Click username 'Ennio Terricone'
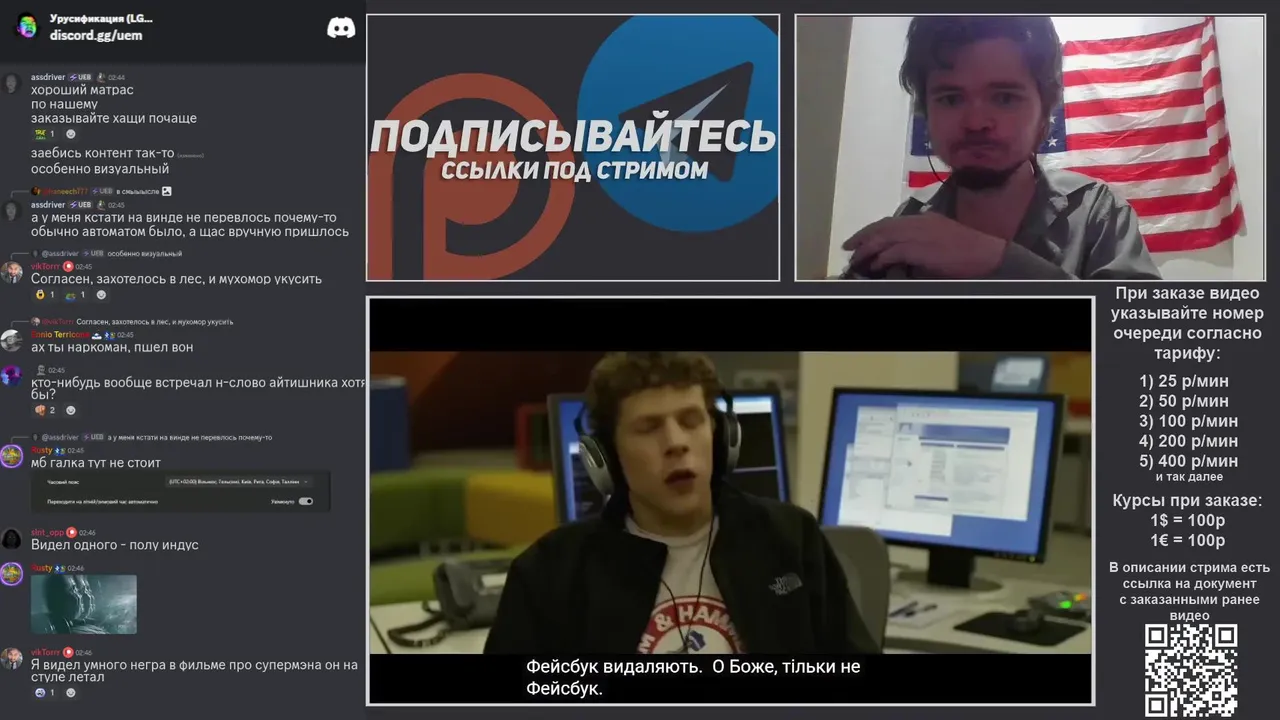 (x=60, y=334)
